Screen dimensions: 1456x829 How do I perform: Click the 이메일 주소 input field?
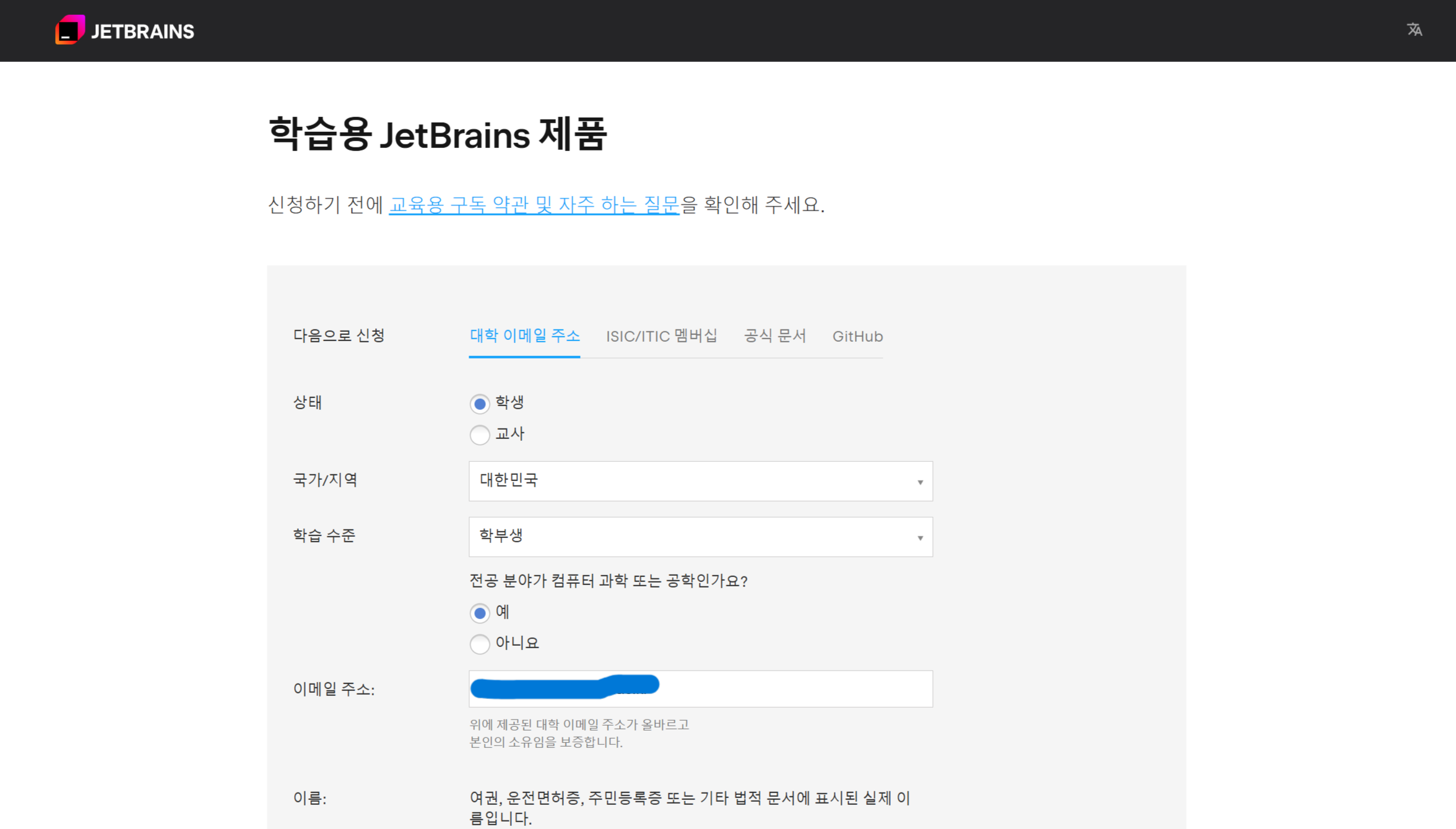click(x=792, y=689)
